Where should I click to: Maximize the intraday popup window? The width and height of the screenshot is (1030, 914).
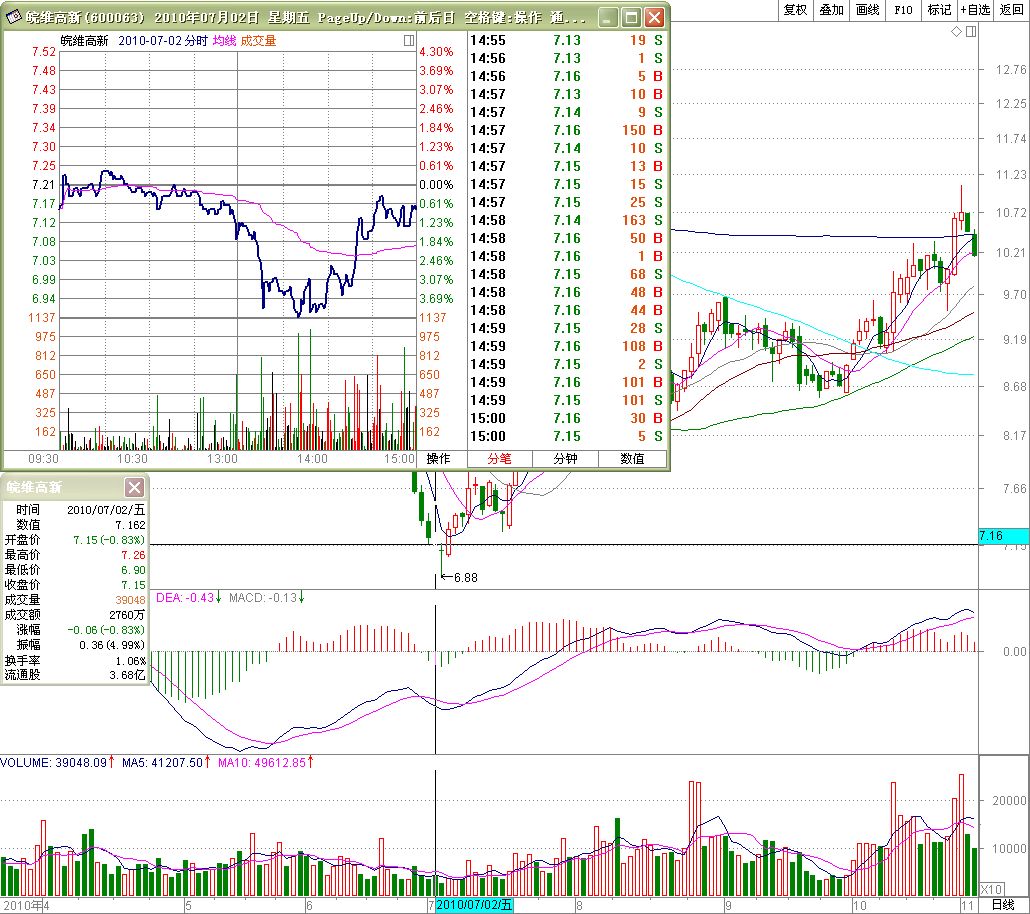[631, 17]
